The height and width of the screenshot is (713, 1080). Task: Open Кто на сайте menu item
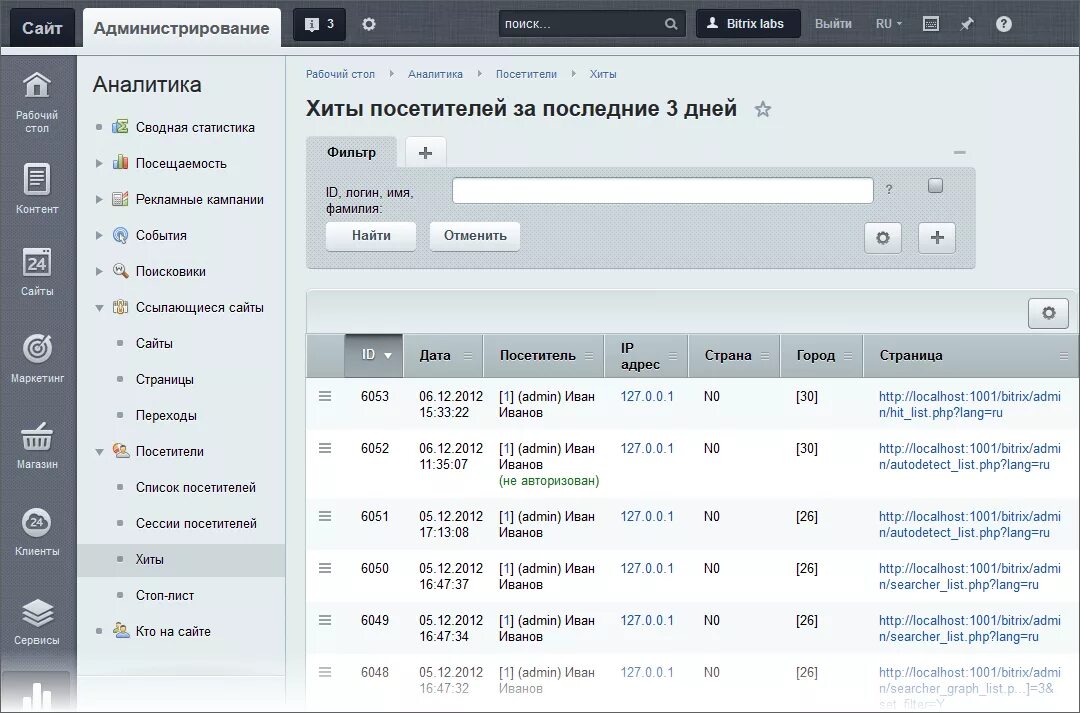[x=173, y=632]
